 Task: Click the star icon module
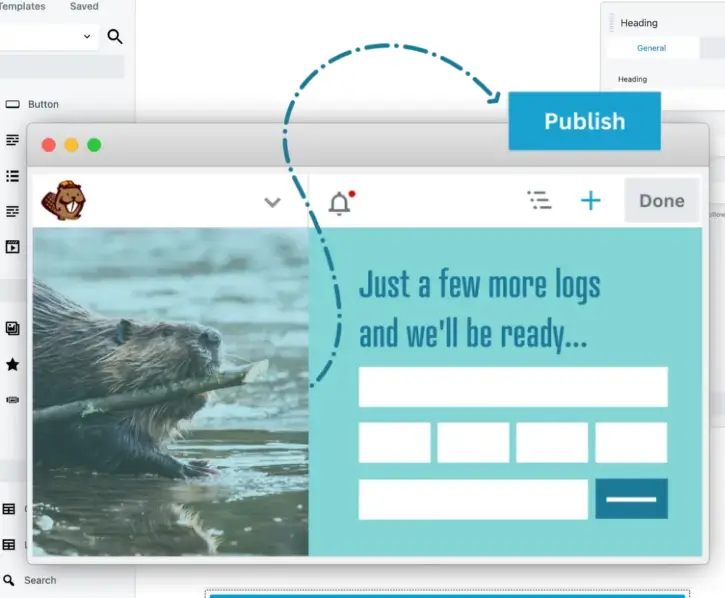click(x=12, y=364)
